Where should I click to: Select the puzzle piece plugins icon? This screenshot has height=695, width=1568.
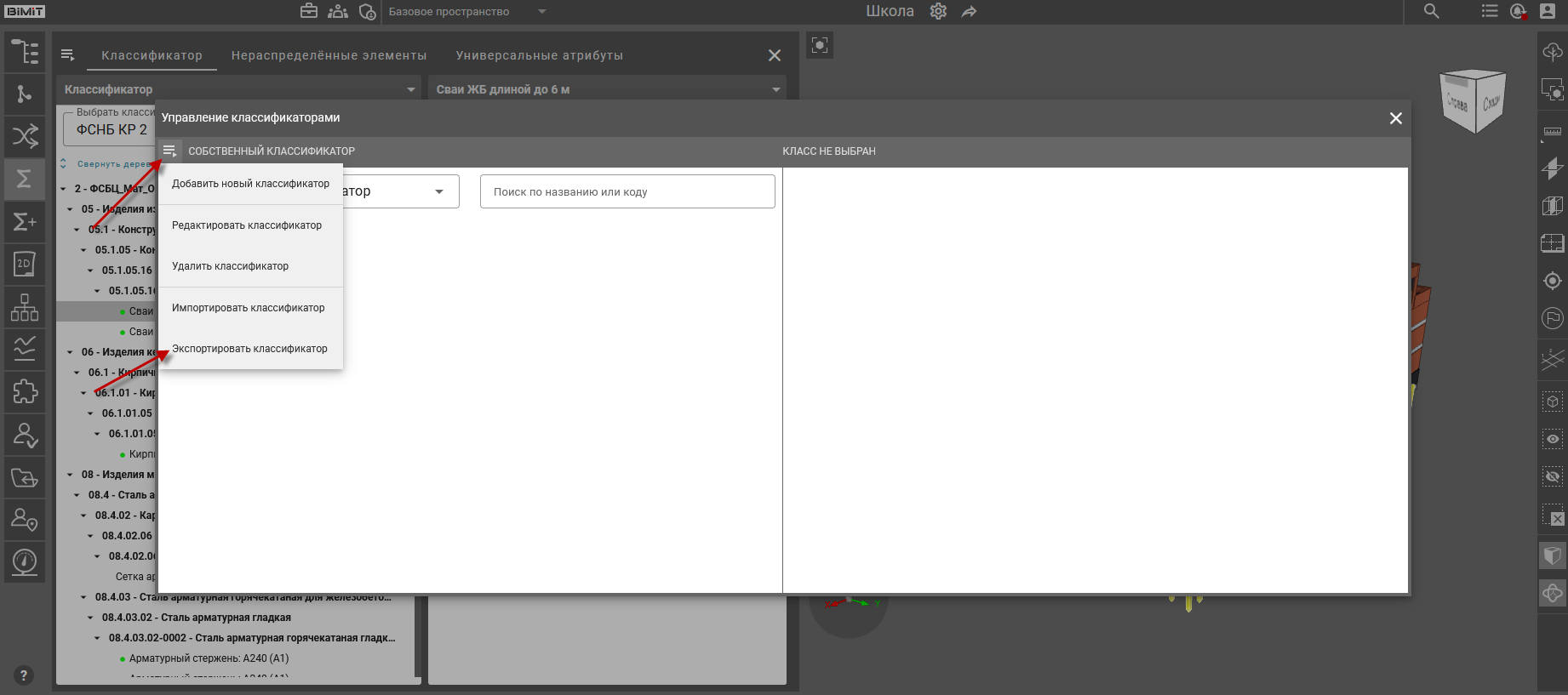(25, 391)
